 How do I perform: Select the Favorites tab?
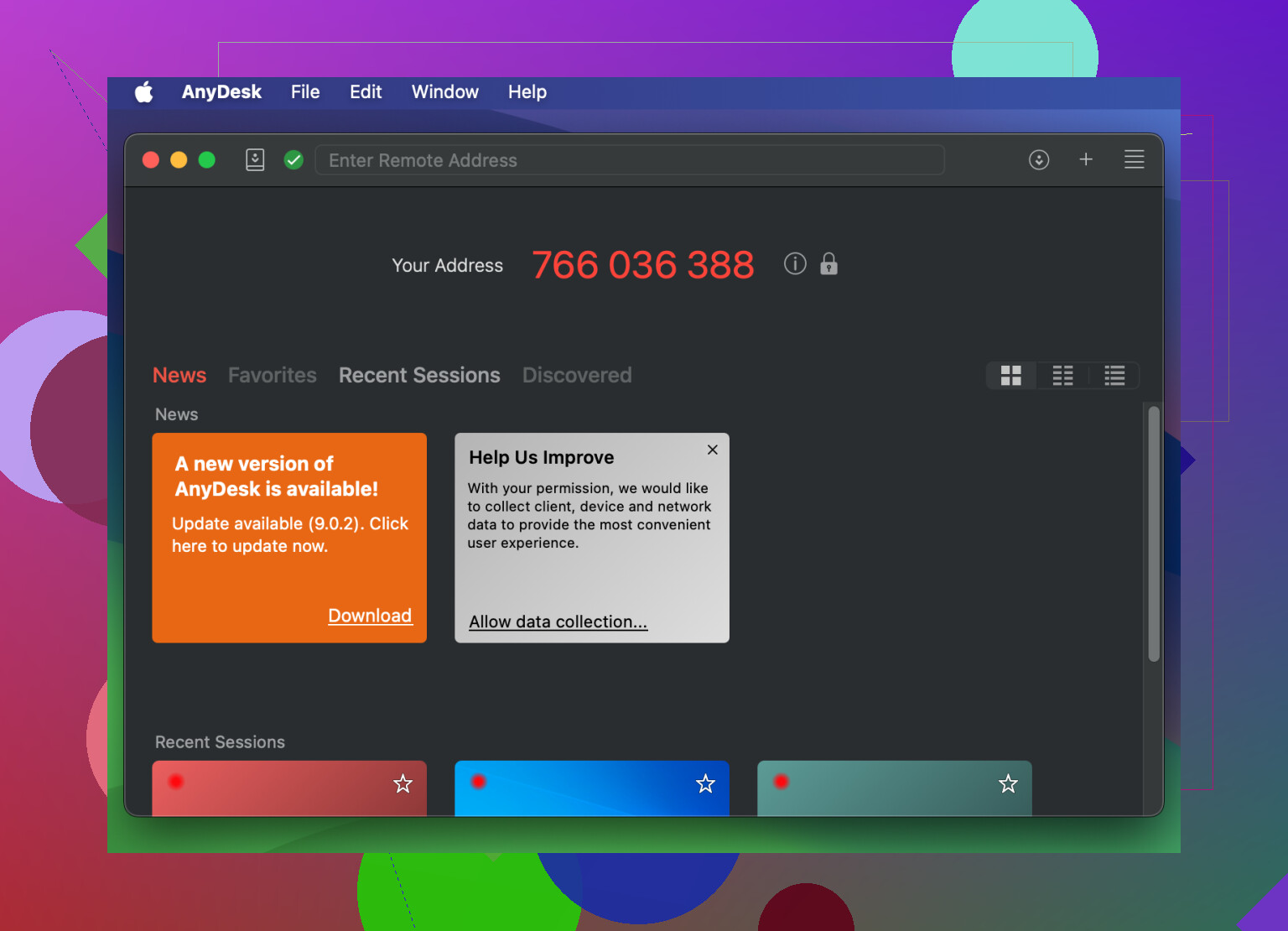273,375
